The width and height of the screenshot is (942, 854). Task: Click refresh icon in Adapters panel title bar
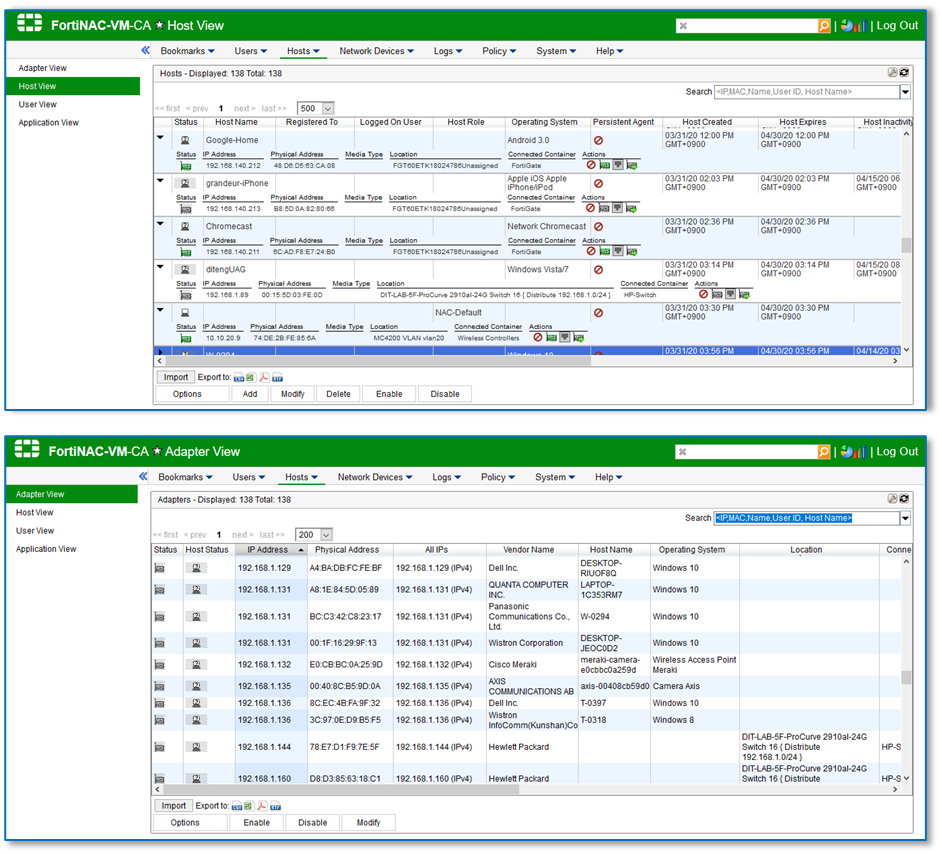coord(904,498)
